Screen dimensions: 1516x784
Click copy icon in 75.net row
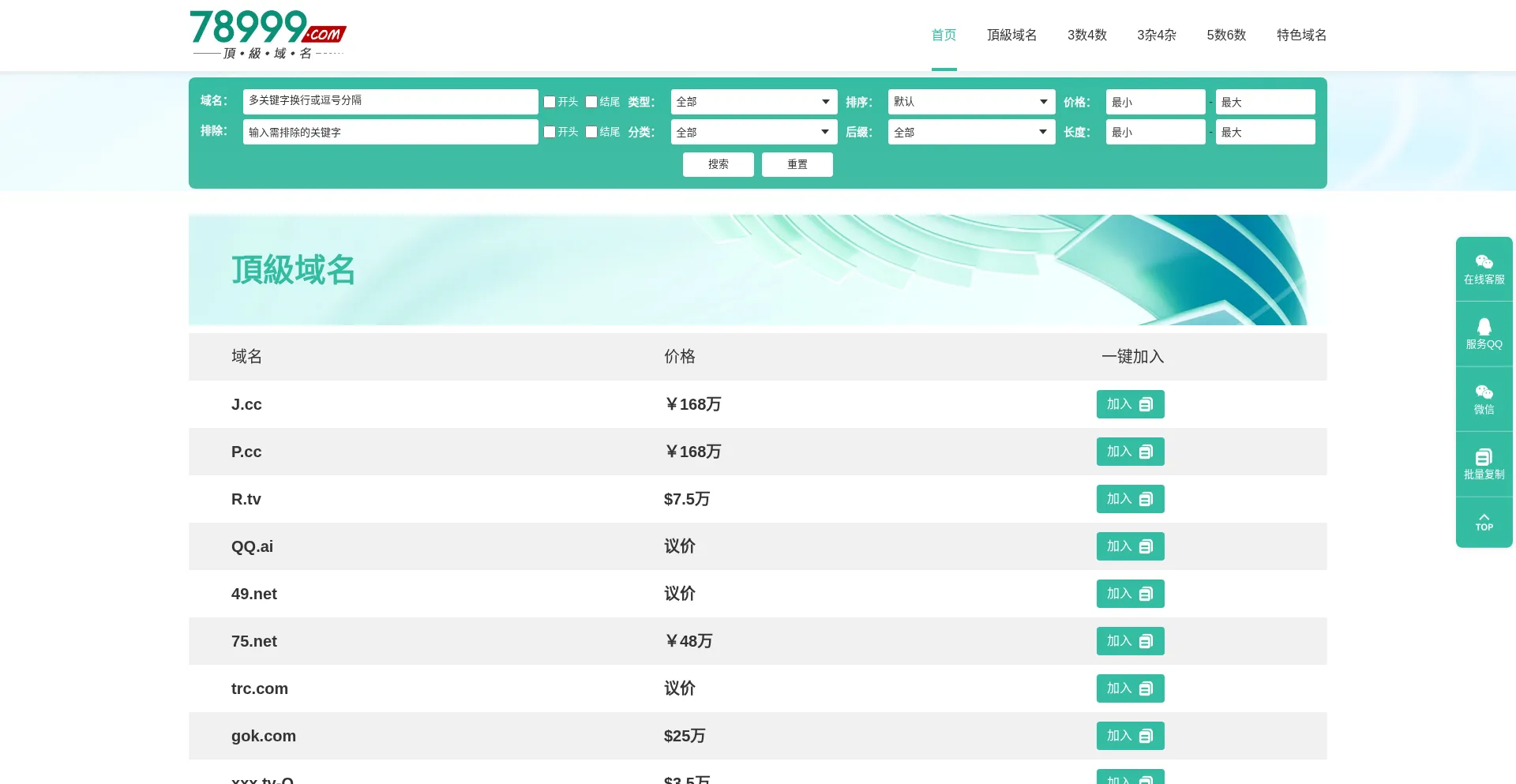pos(1146,641)
